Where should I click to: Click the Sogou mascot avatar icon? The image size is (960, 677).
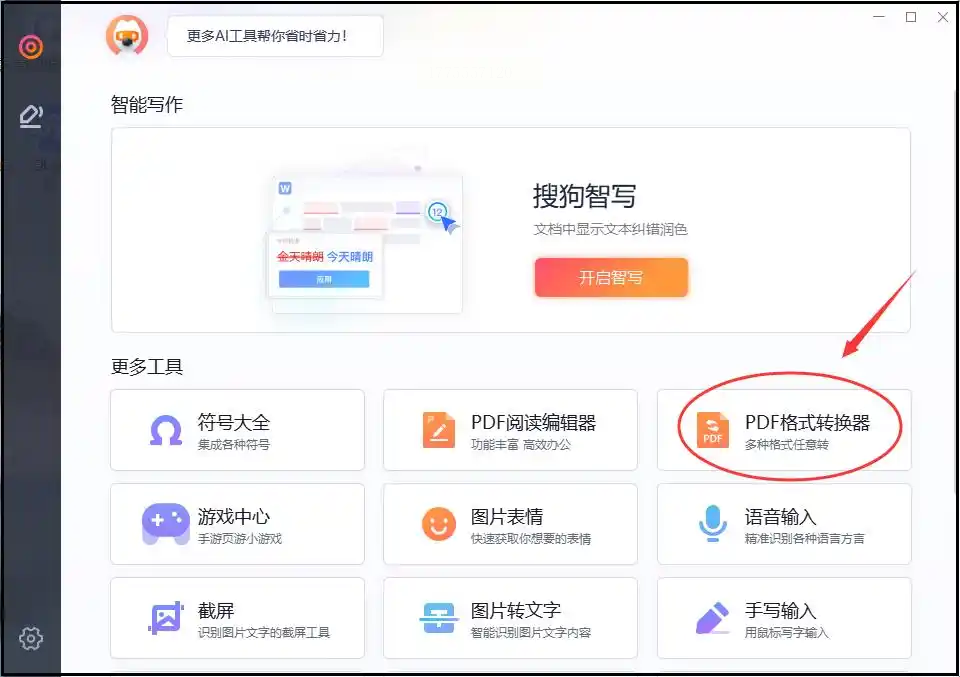[127, 36]
